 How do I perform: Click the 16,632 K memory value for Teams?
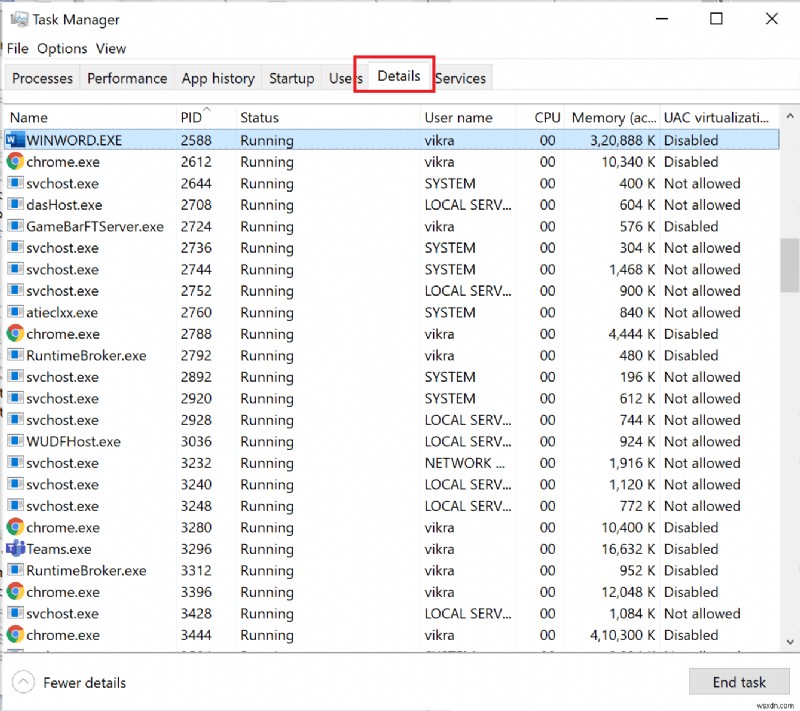[x=628, y=549]
